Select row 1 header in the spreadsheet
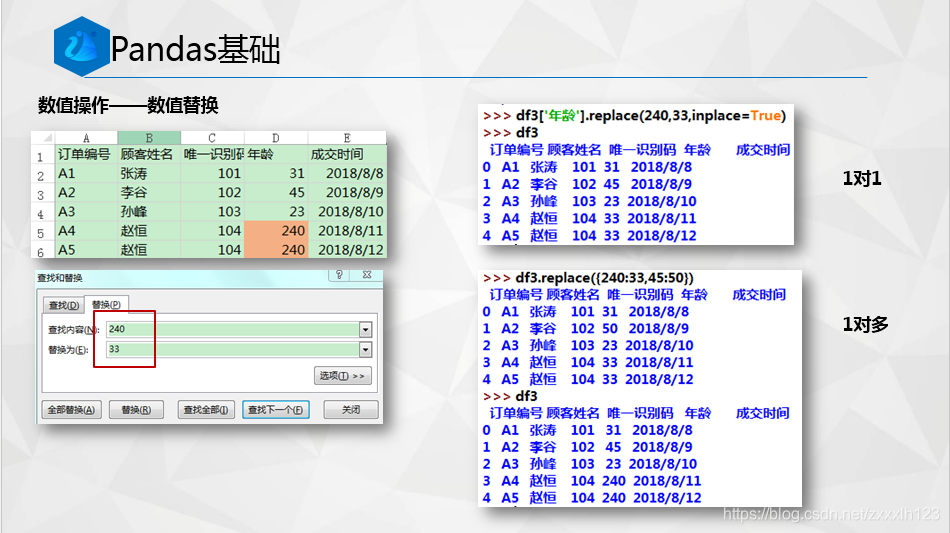 coord(41,156)
